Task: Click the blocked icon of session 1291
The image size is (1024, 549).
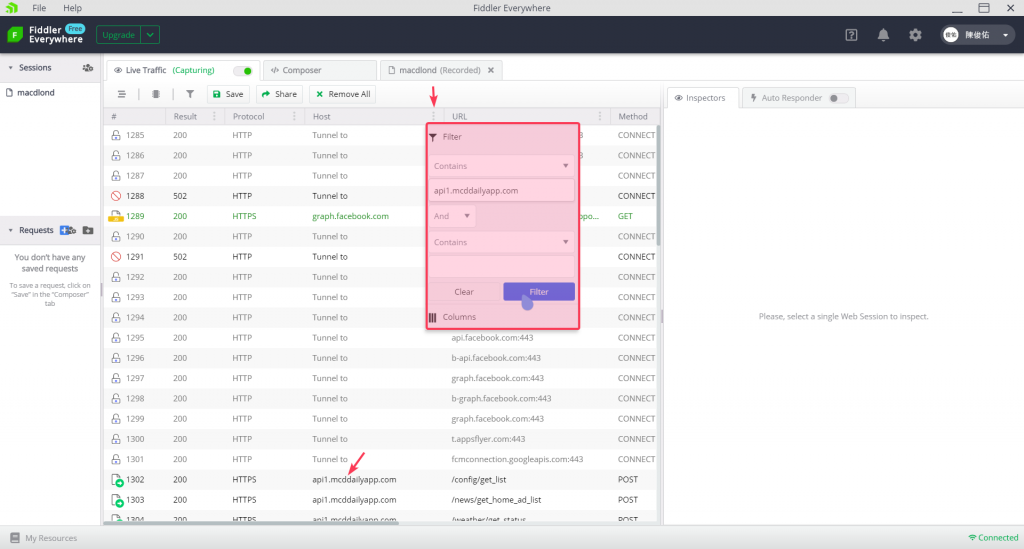Action: (116, 257)
